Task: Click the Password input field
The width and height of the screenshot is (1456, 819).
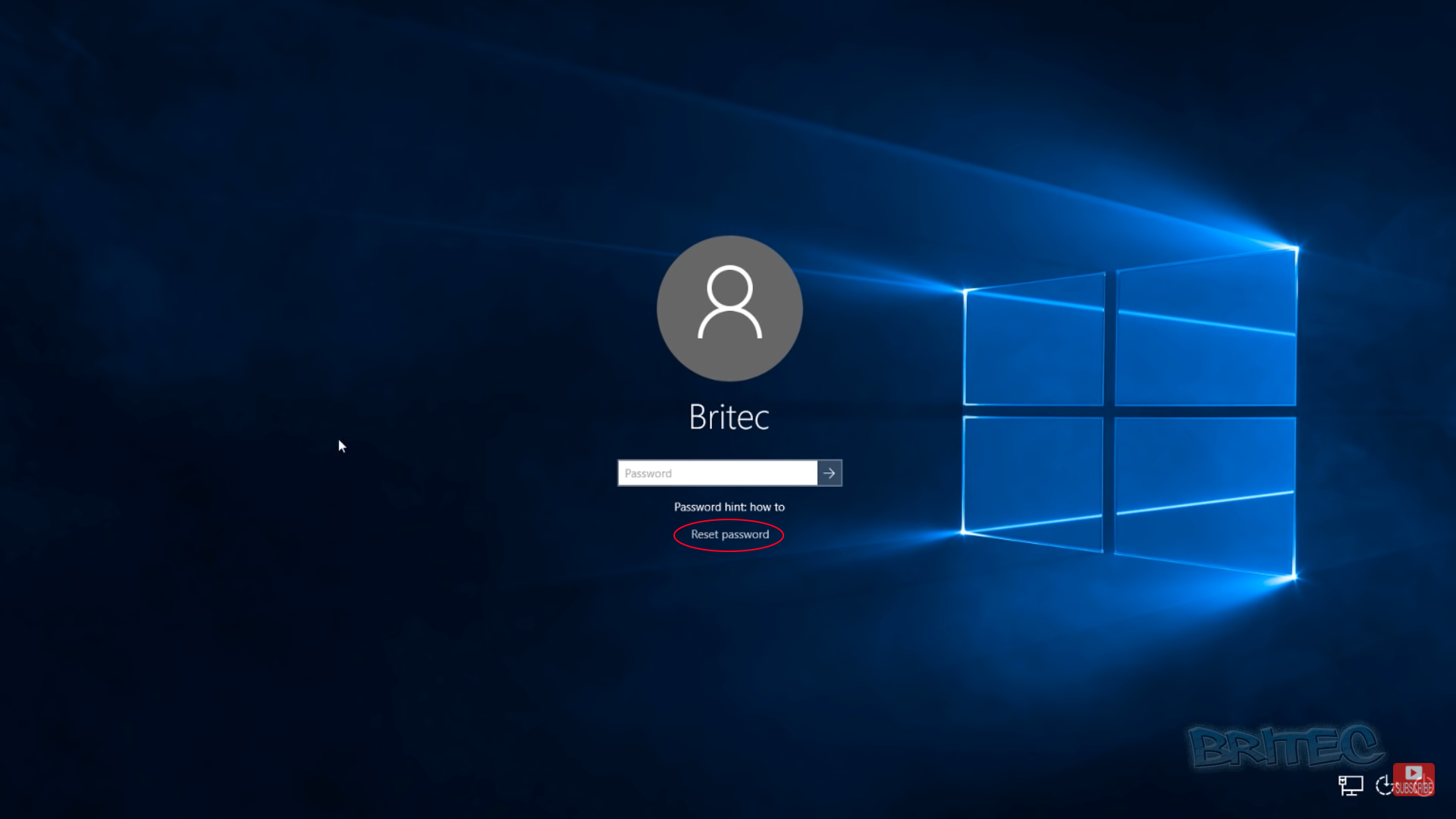Action: coord(717,473)
